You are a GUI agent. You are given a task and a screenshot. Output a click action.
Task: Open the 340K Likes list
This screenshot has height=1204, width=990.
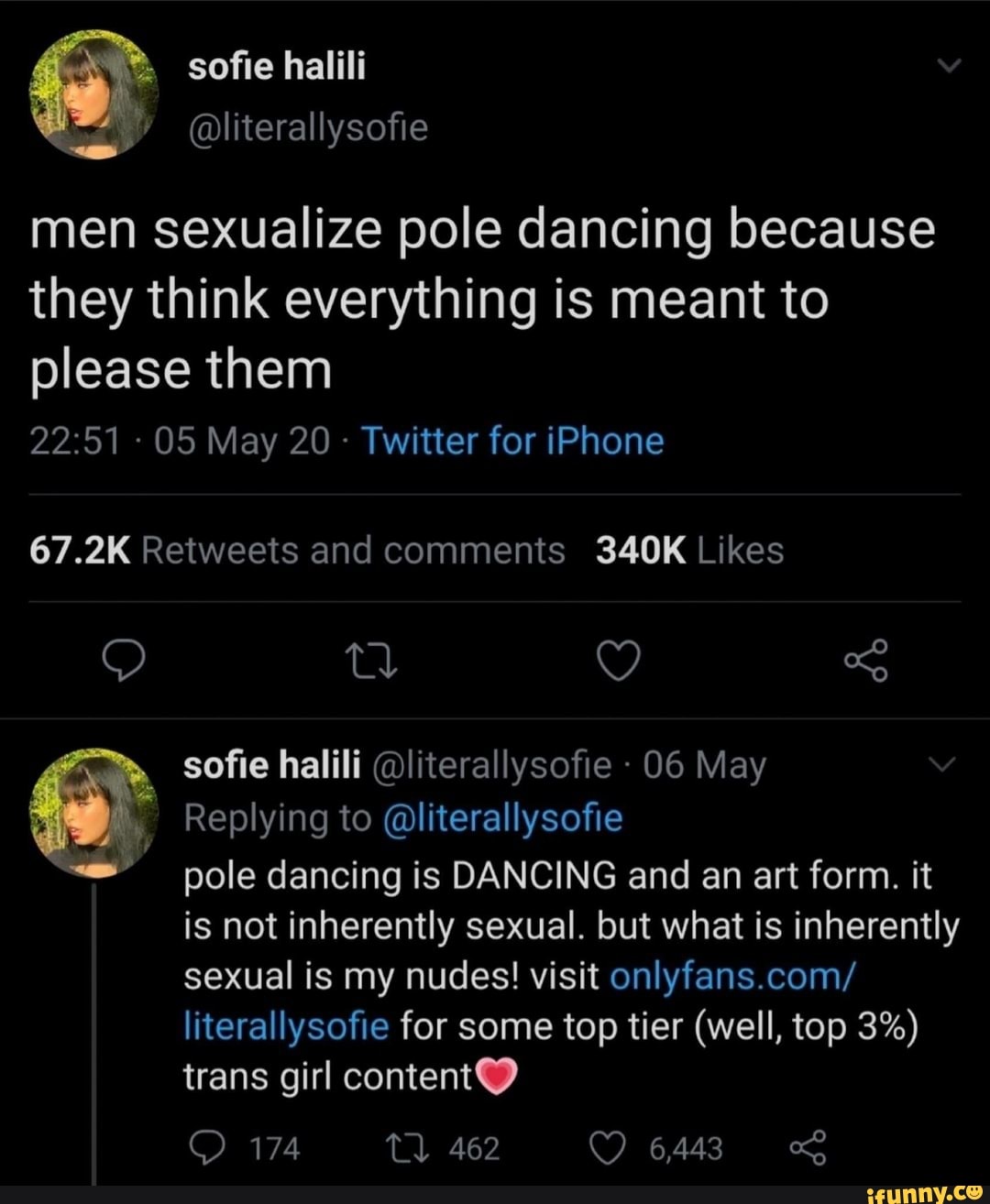pos(689,550)
